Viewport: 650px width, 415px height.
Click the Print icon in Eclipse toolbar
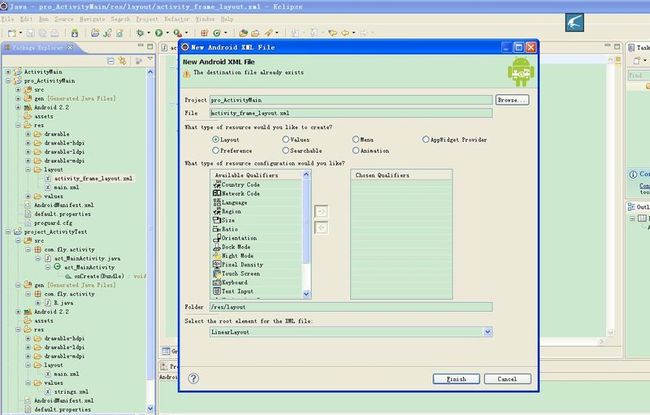tap(55, 33)
